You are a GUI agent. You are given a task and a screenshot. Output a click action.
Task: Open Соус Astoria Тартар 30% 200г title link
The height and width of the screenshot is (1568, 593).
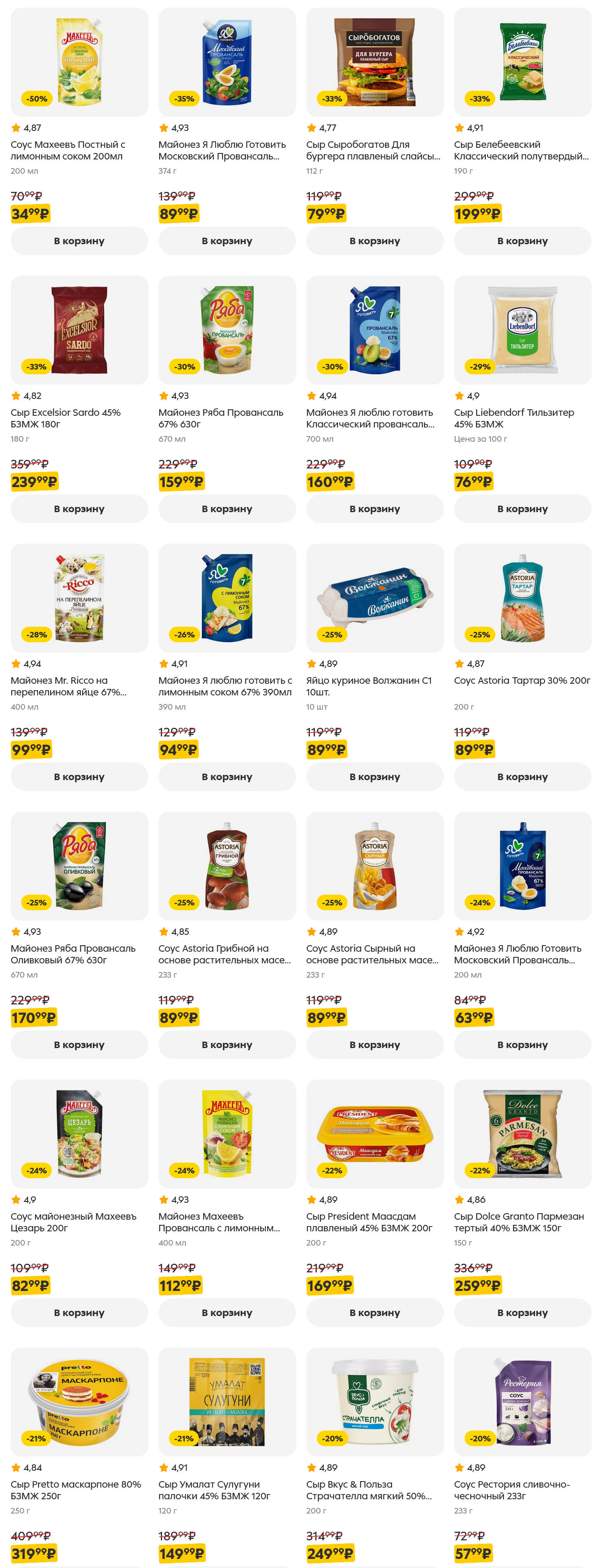pyautogui.click(x=521, y=681)
